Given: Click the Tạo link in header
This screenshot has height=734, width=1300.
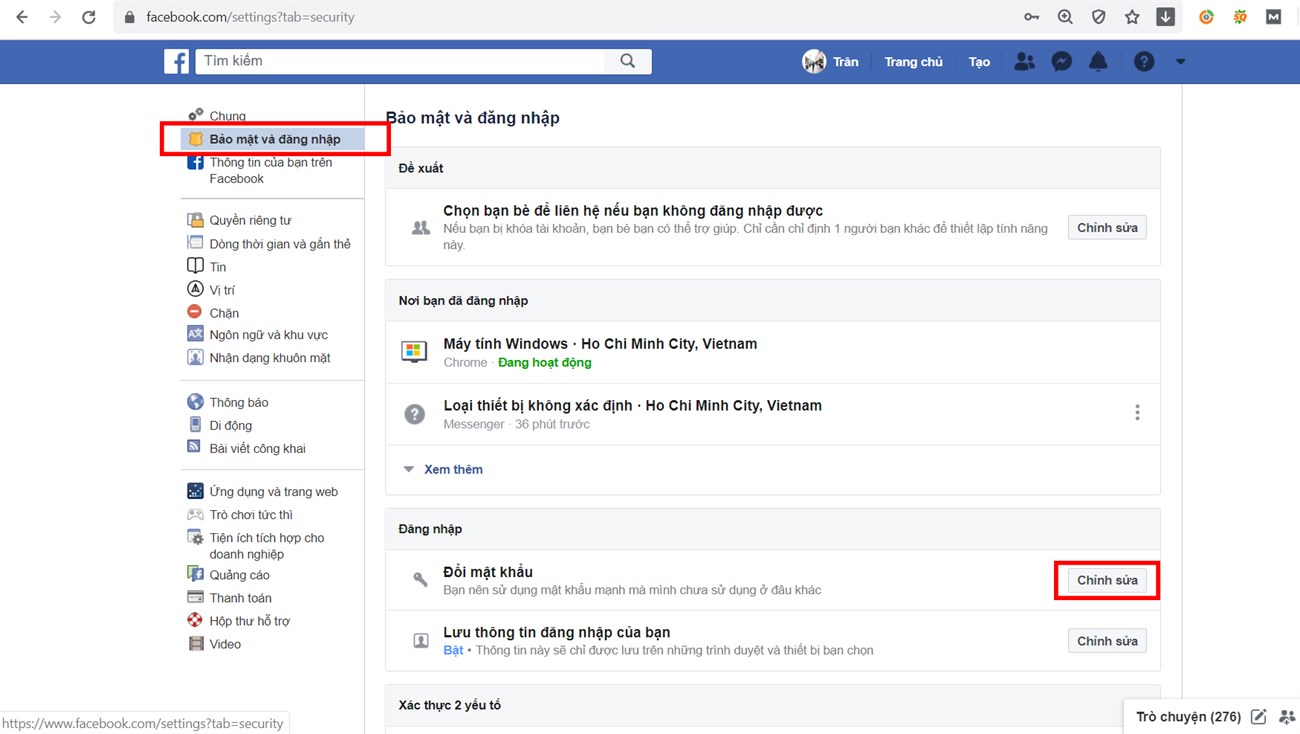Looking at the screenshot, I should [979, 62].
